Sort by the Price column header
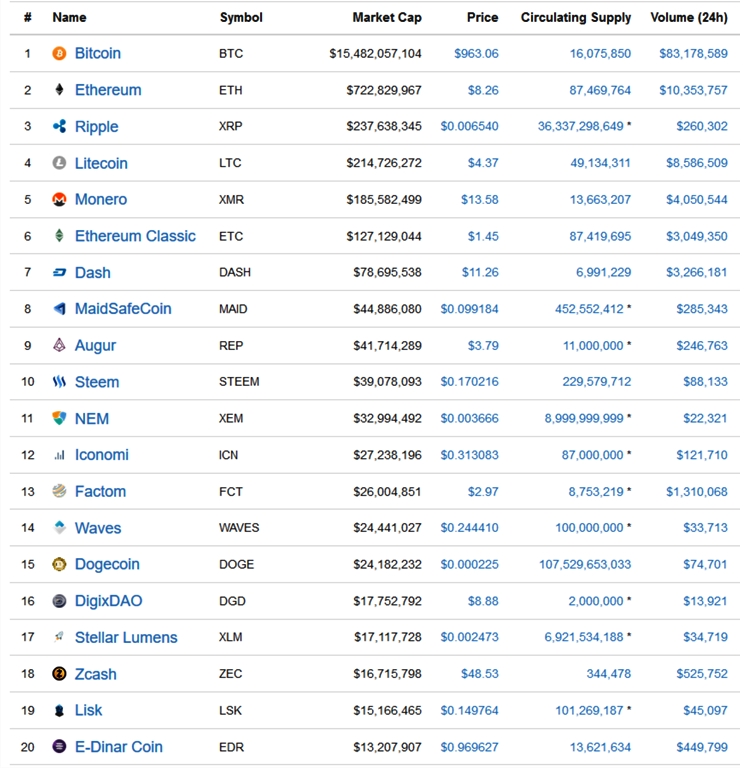The width and height of the screenshot is (740, 768). point(482,17)
